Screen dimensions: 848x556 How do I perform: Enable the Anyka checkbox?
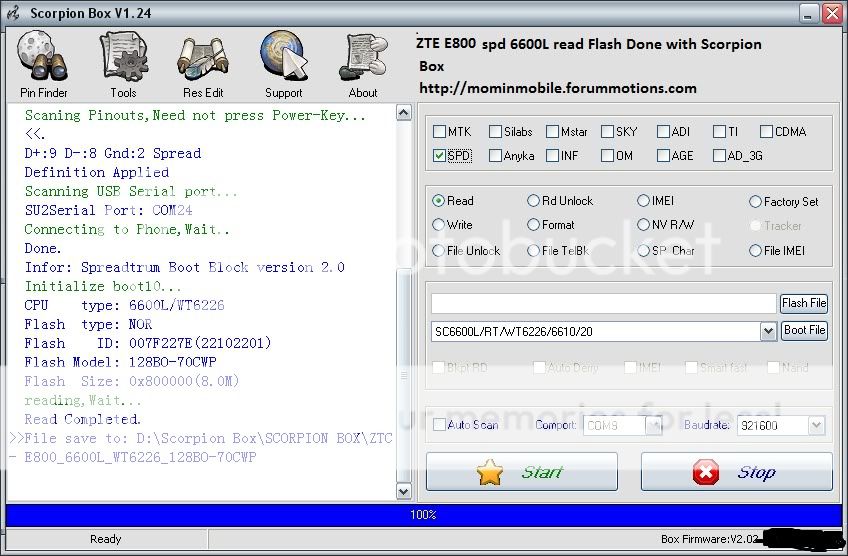pyautogui.click(x=495, y=156)
